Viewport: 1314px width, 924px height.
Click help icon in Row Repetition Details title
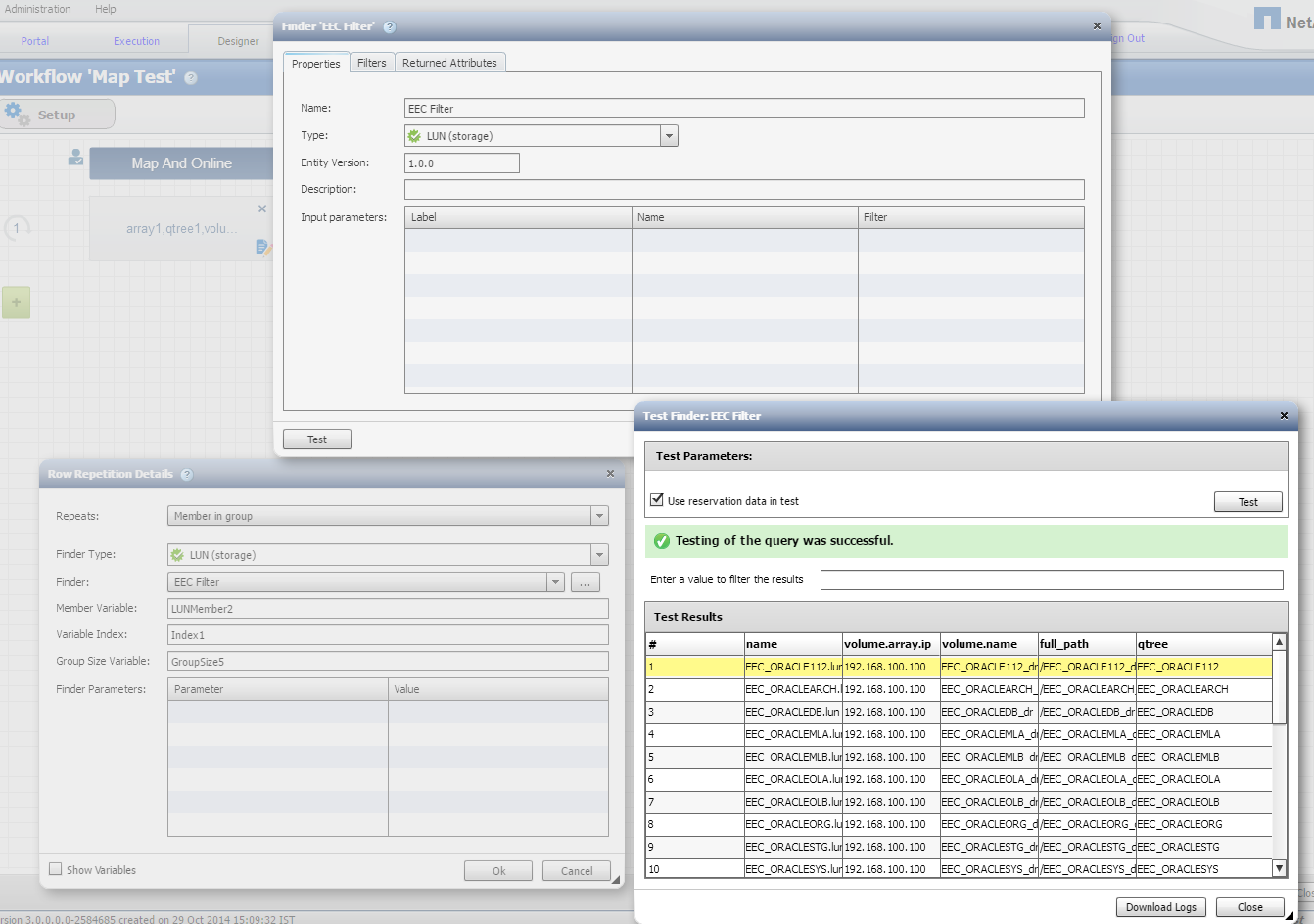pos(187,475)
